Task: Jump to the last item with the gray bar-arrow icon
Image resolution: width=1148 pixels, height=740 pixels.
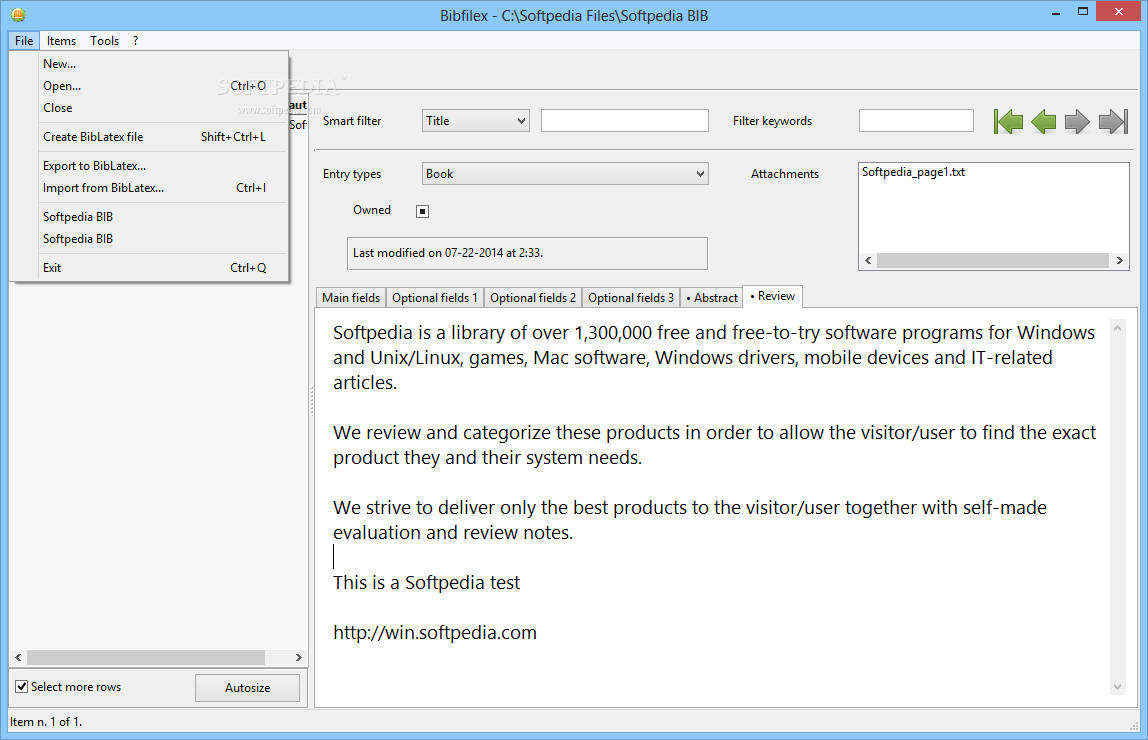Action: tap(1113, 122)
